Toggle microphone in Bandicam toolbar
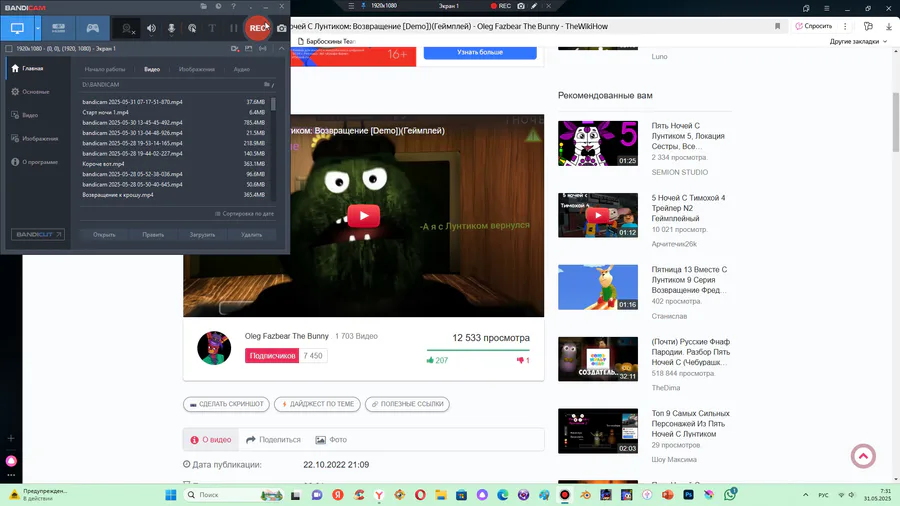 (x=171, y=28)
